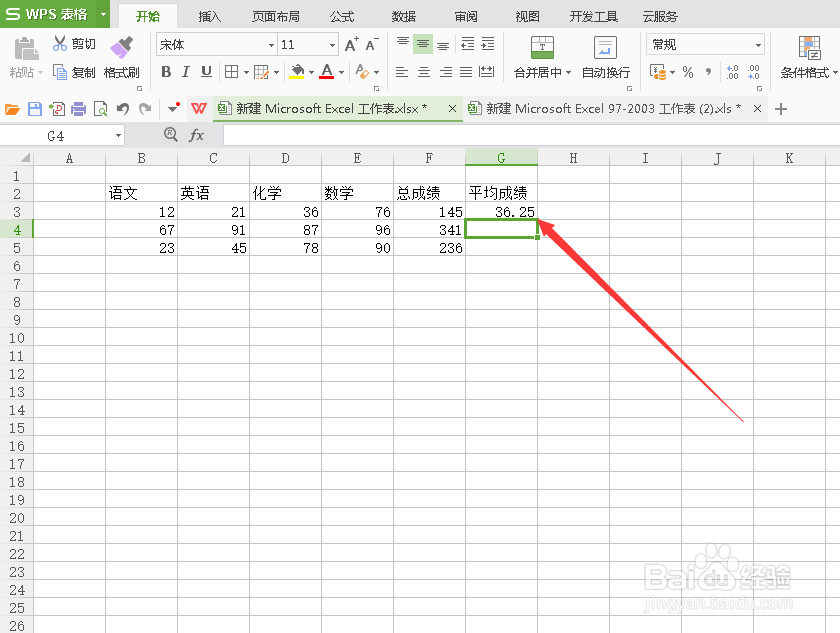Open Conditional Formatting icon
840x633 pixels.
click(809, 48)
